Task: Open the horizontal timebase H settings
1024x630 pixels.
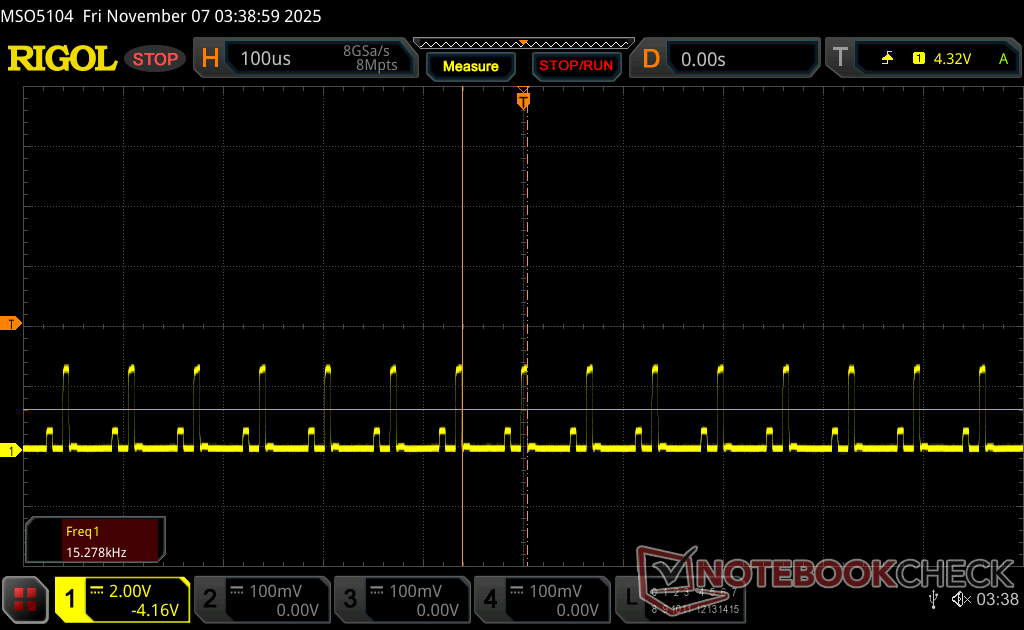Action: (x=211, y=59)
